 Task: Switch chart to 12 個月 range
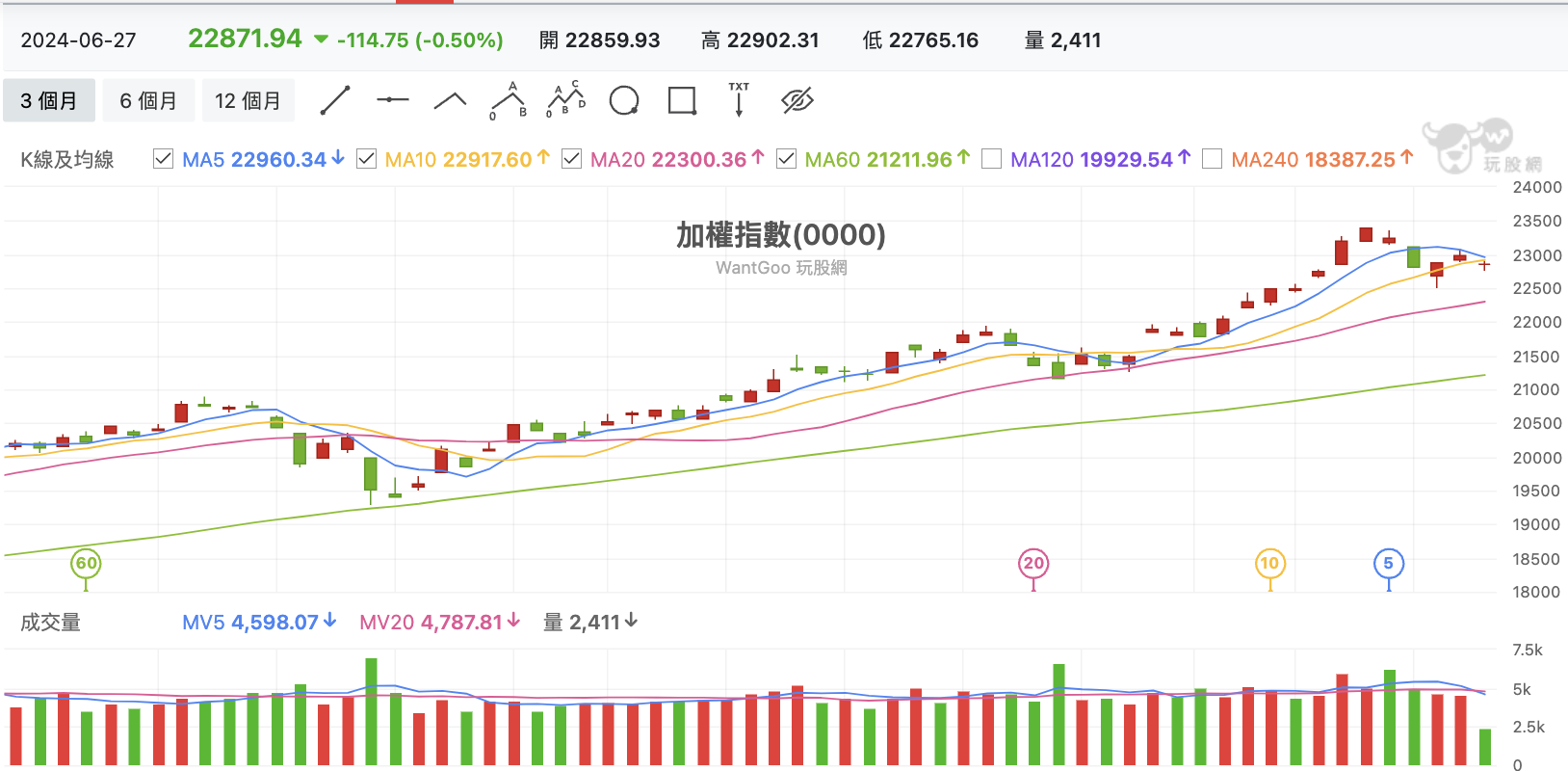click(248, 100)
